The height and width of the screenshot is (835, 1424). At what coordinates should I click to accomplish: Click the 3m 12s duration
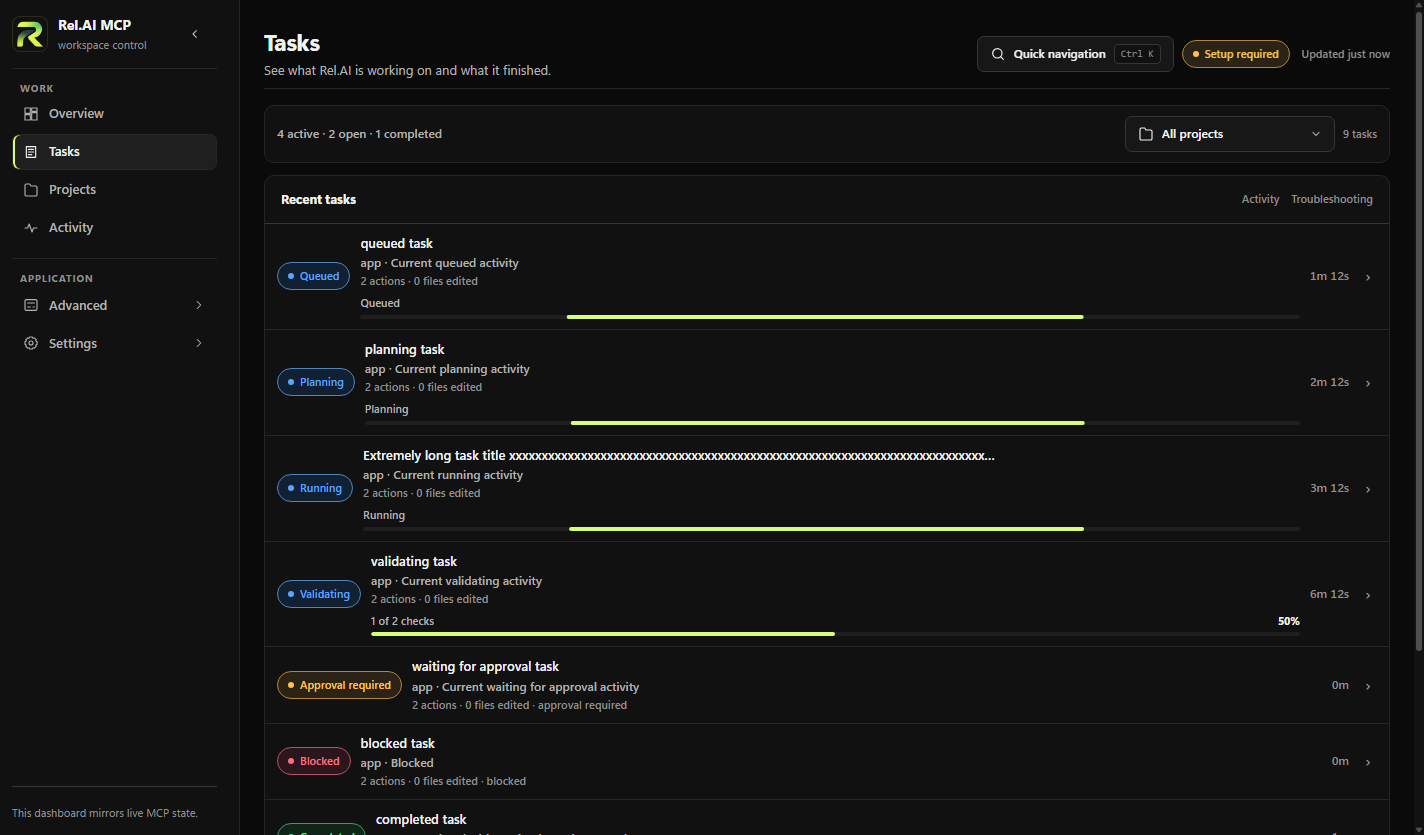[x=1329, y=488]
